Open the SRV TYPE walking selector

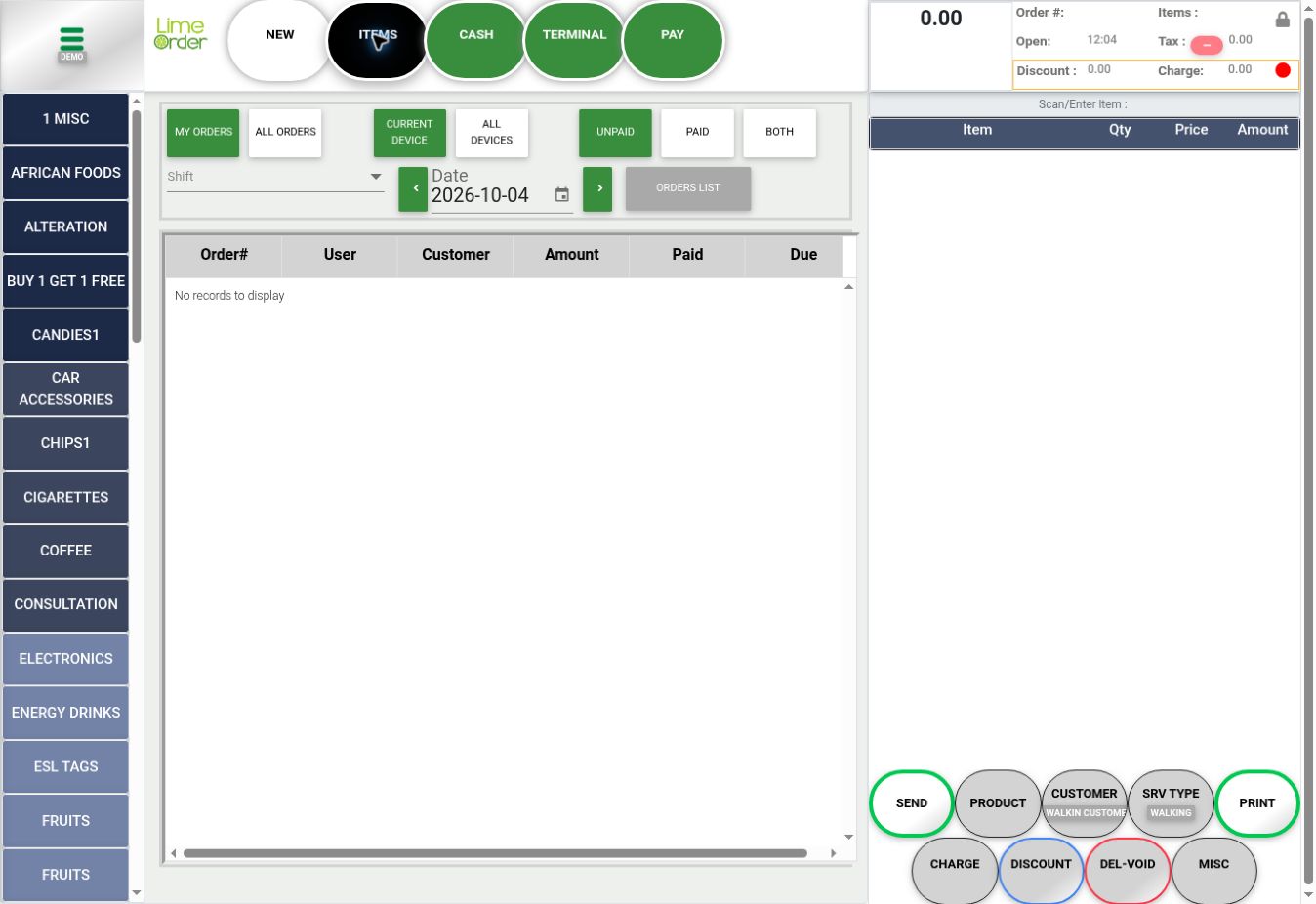pos(1171,802)
